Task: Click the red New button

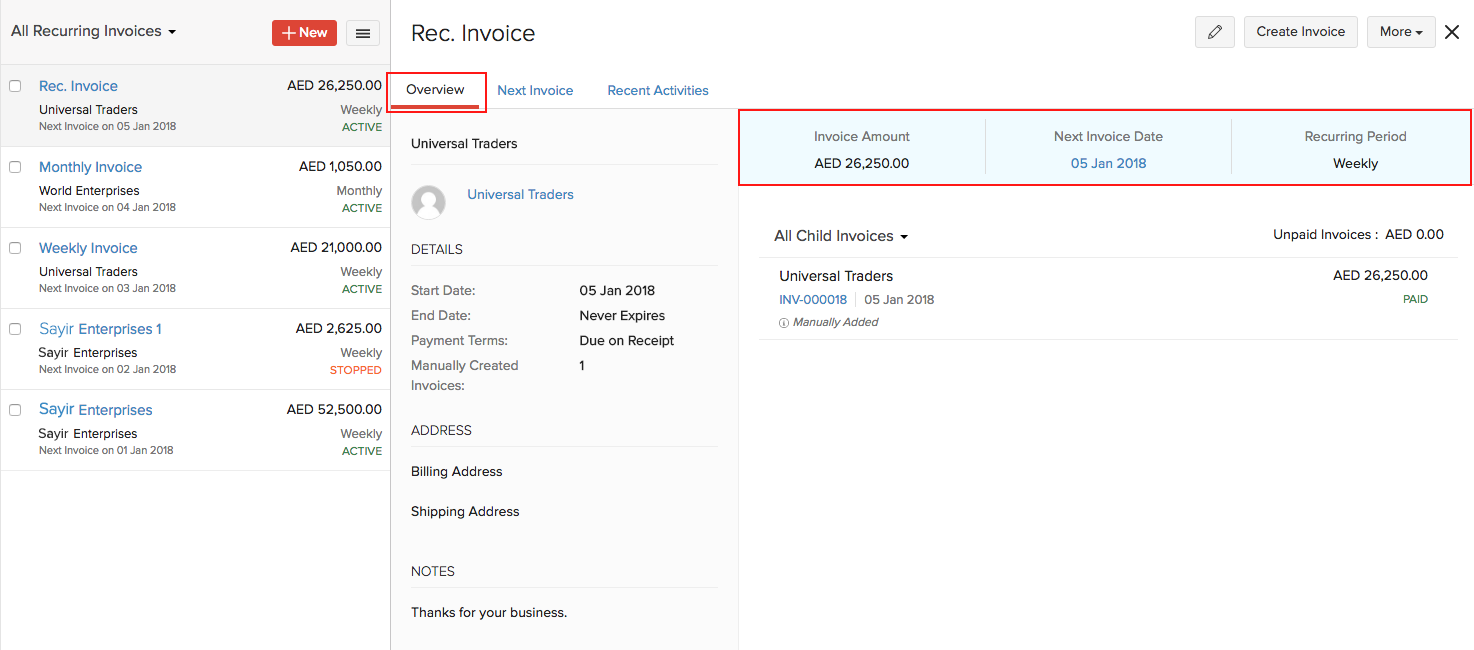Action: pyautogui.click(x=304, y=33)
